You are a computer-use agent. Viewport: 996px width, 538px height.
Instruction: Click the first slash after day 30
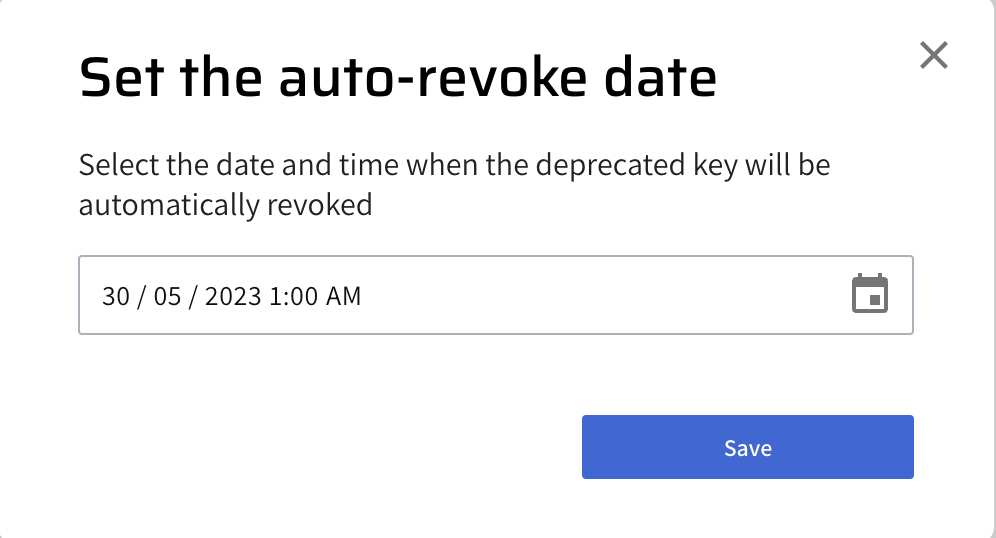142,296
